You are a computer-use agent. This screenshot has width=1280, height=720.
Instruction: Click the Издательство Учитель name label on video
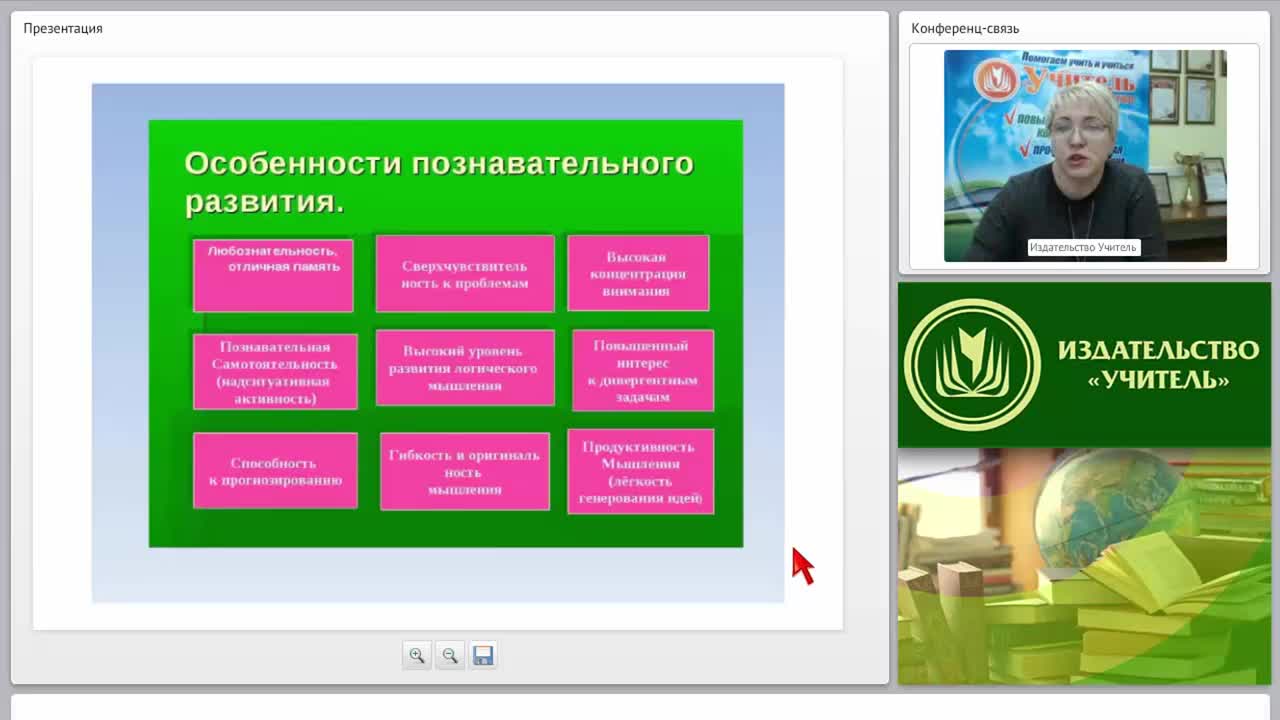click(x=1083, y=247)
